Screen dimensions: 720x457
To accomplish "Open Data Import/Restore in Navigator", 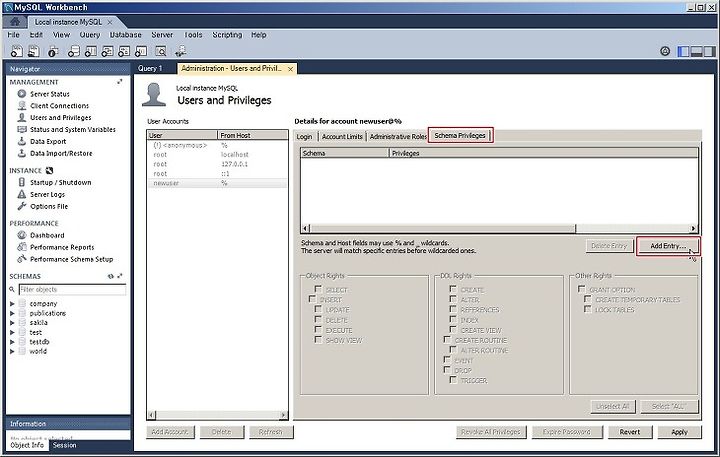I will click(61, 153).
